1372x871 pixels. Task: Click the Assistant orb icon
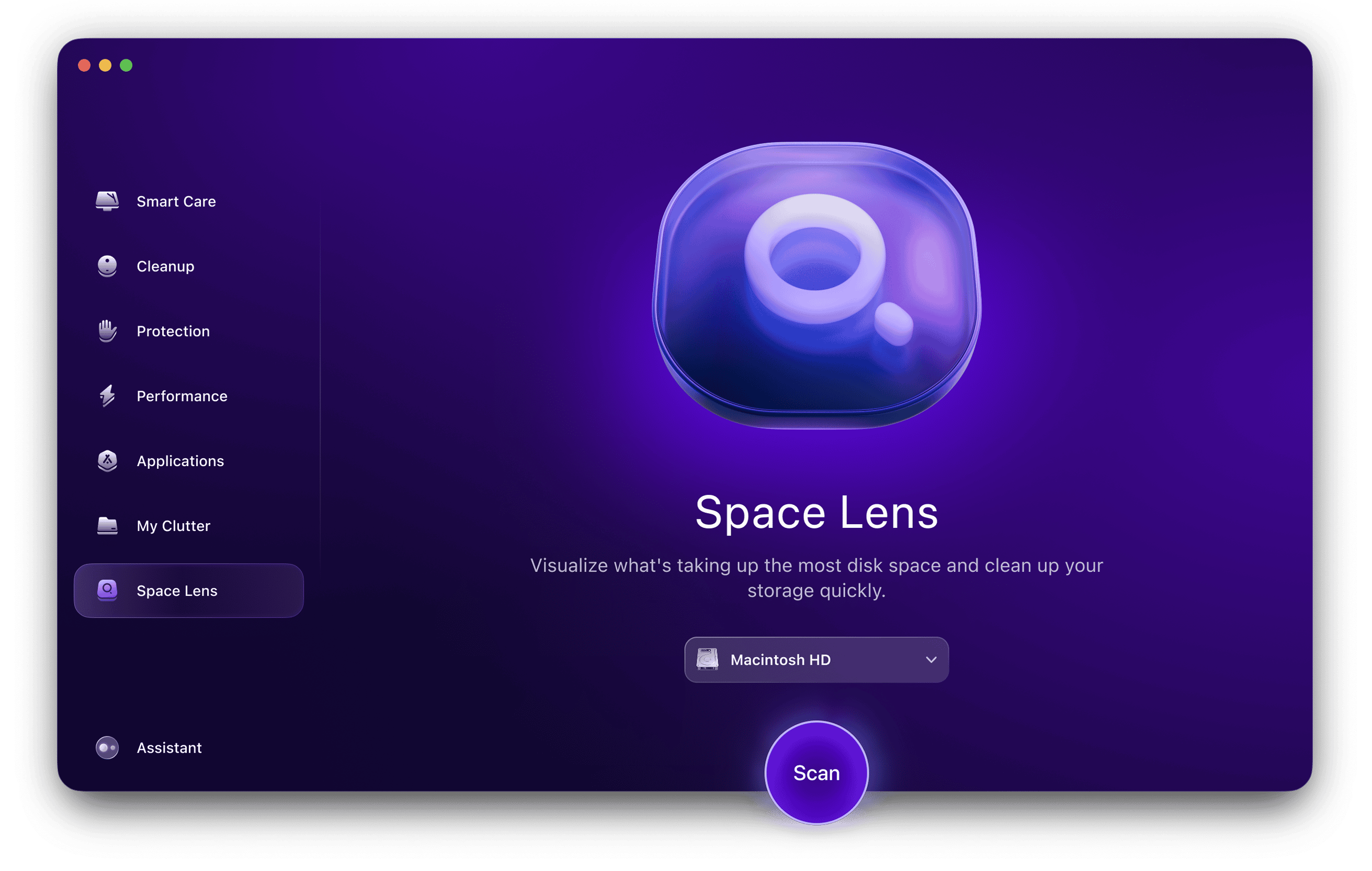click(x=107, y=748)
